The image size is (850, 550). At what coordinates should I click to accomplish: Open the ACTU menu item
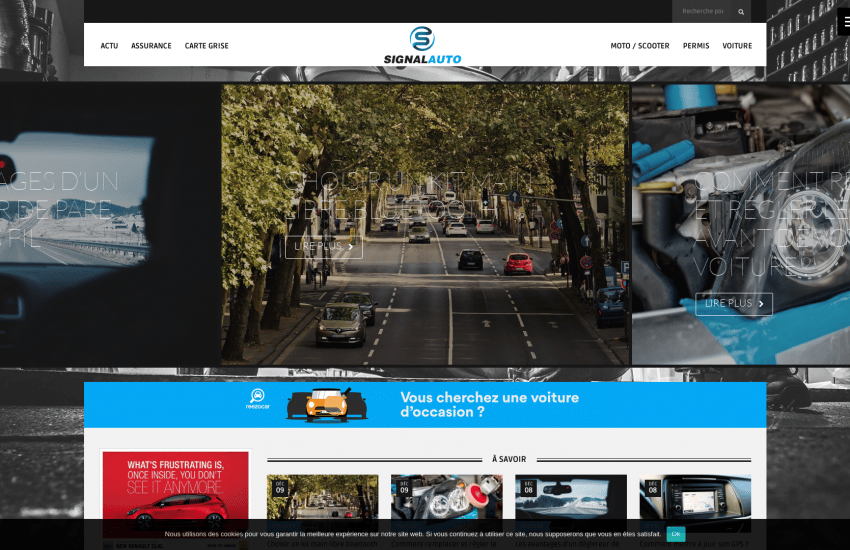(109, 46)
